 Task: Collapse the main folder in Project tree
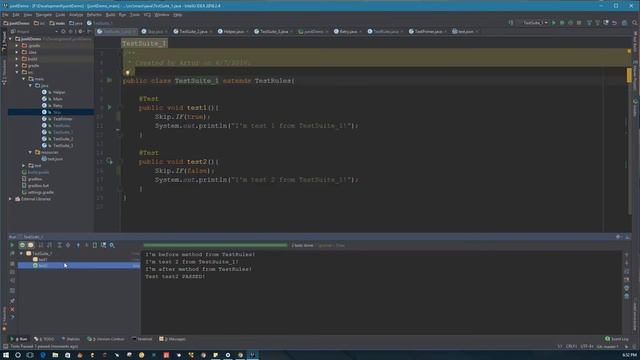pyautogui.click(x=24, y=79)
